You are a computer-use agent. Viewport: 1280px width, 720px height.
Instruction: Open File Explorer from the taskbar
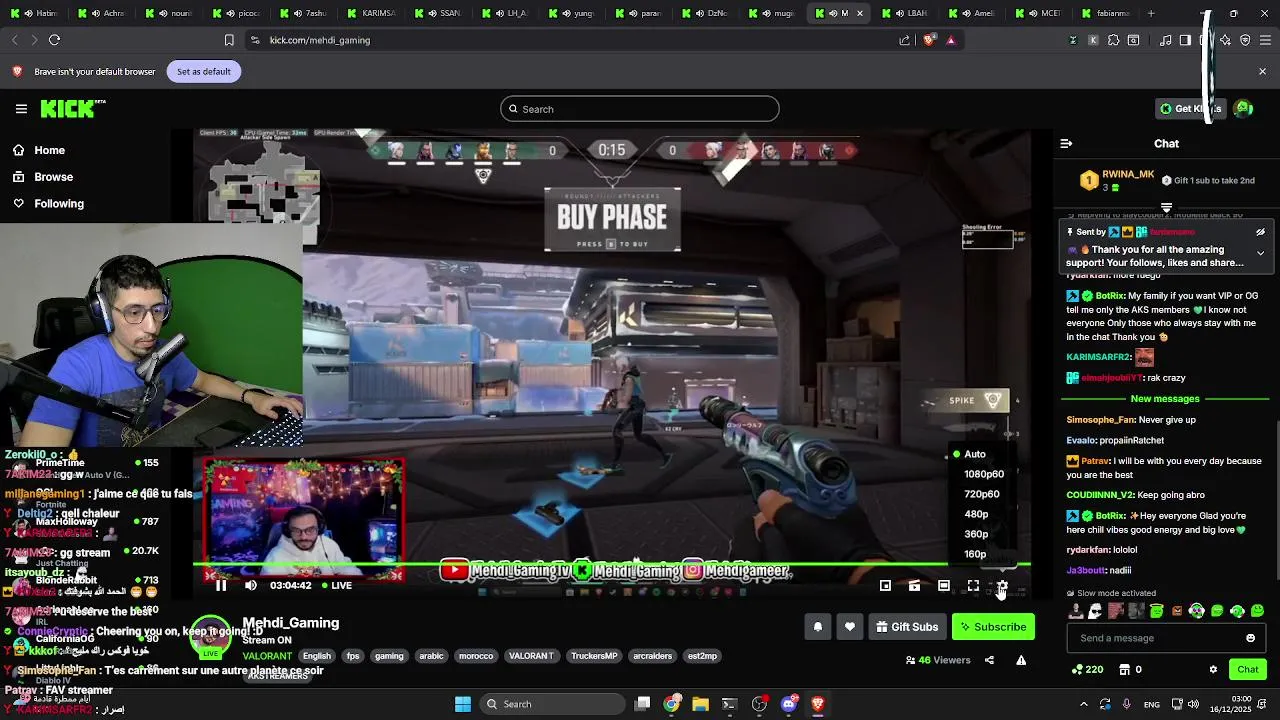(x=700, y=704)
